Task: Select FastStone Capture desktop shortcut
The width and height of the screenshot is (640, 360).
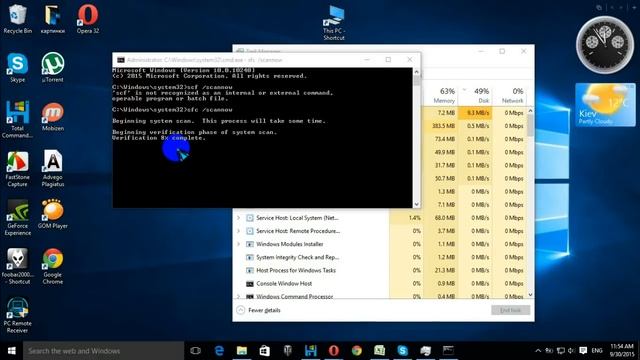Action: click(17, 168)
